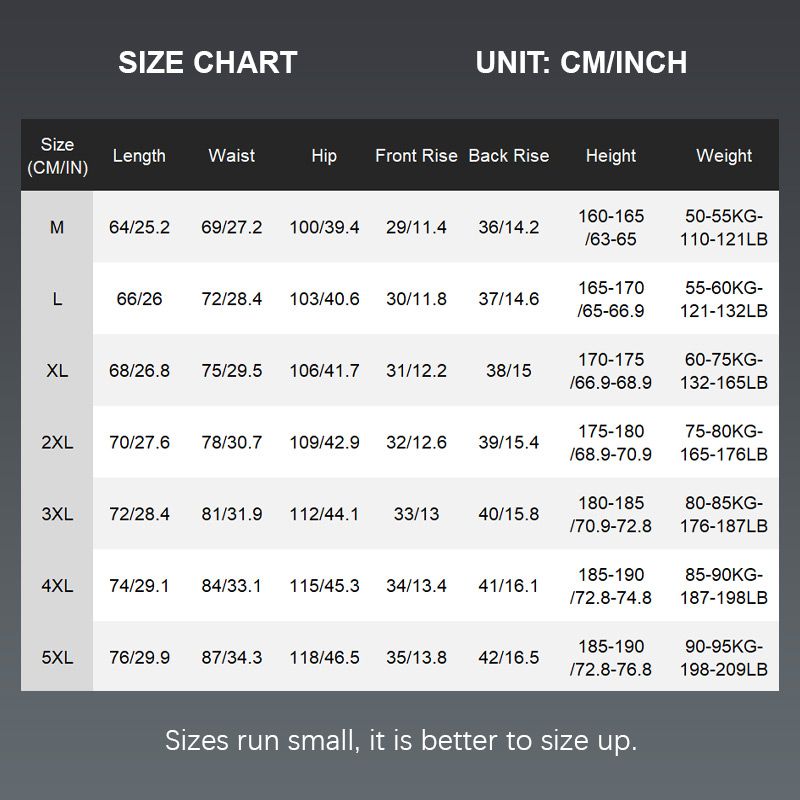Screen dimensions: 800x800
Task: Click the "Sizes run small" note
Action: click(400, 741)
